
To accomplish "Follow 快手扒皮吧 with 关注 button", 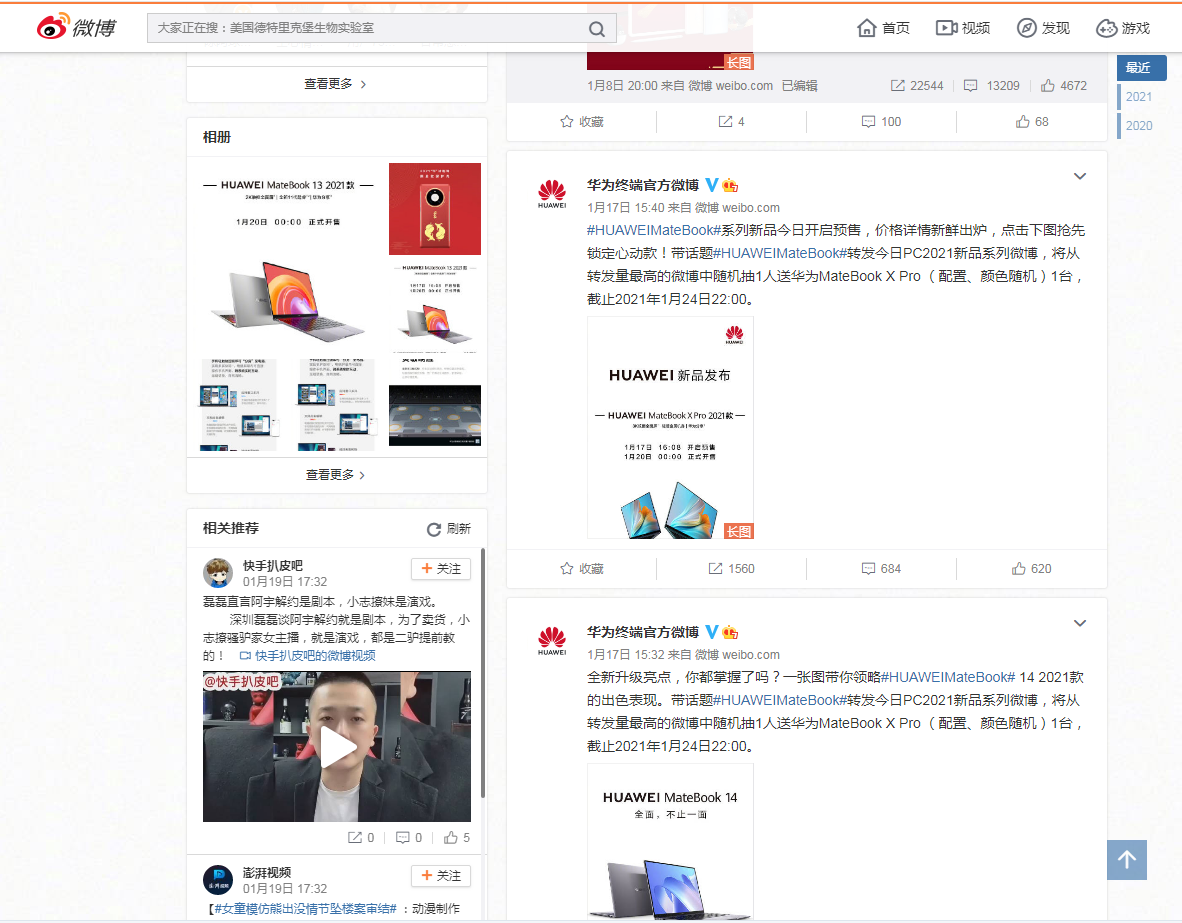I will pyautogui.click(x=441, y=568).
